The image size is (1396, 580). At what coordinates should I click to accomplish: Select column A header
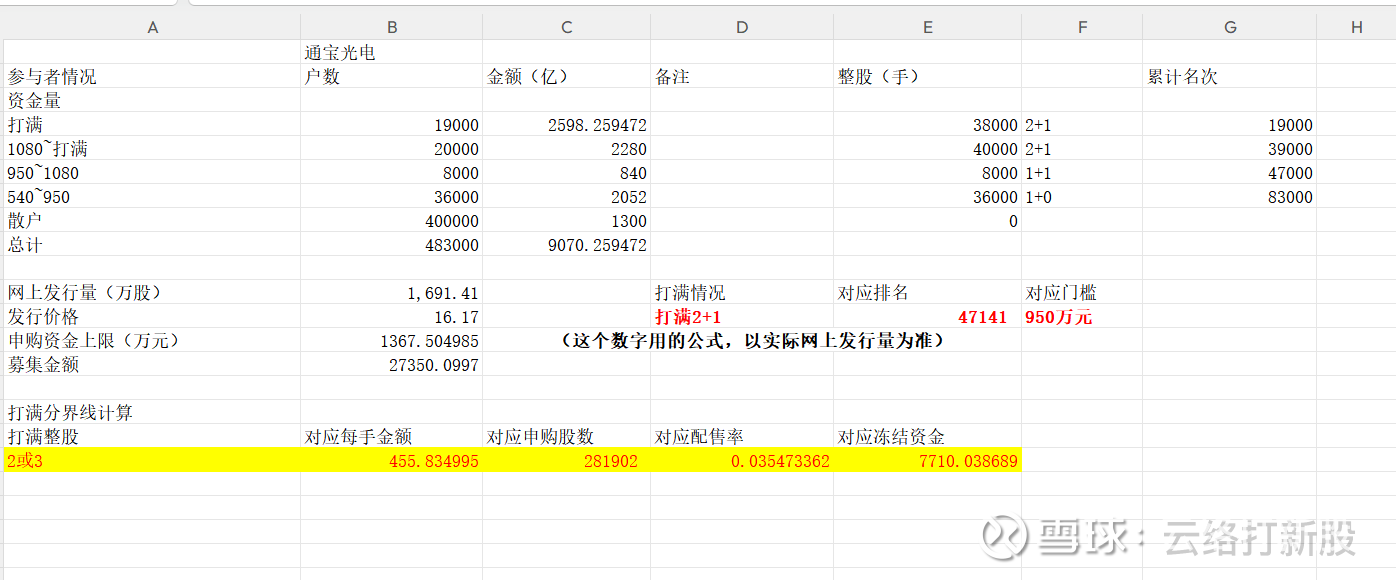coord(152,27)
